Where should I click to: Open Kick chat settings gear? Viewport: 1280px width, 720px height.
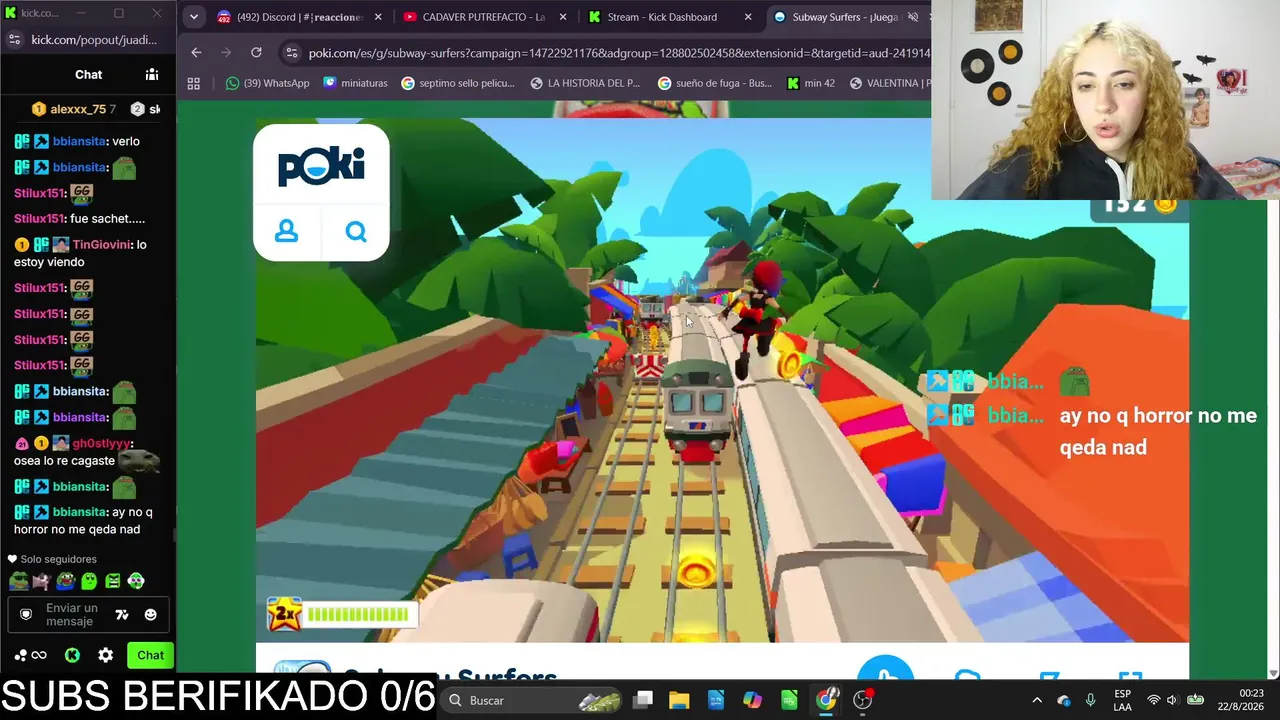pos(105,655)
